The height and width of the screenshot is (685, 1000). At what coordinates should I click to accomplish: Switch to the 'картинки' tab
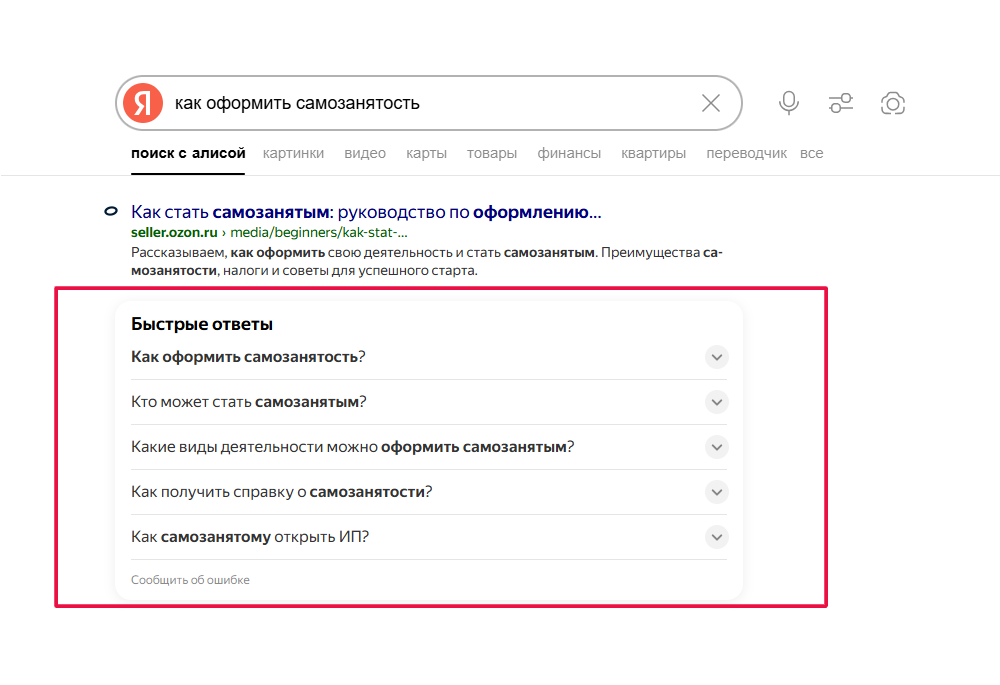point(293,153)
